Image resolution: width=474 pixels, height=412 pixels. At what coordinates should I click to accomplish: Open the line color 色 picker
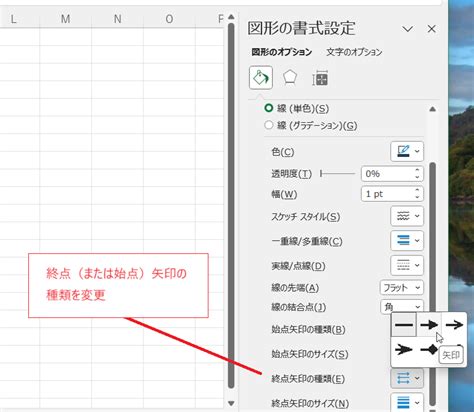point(407,152)
